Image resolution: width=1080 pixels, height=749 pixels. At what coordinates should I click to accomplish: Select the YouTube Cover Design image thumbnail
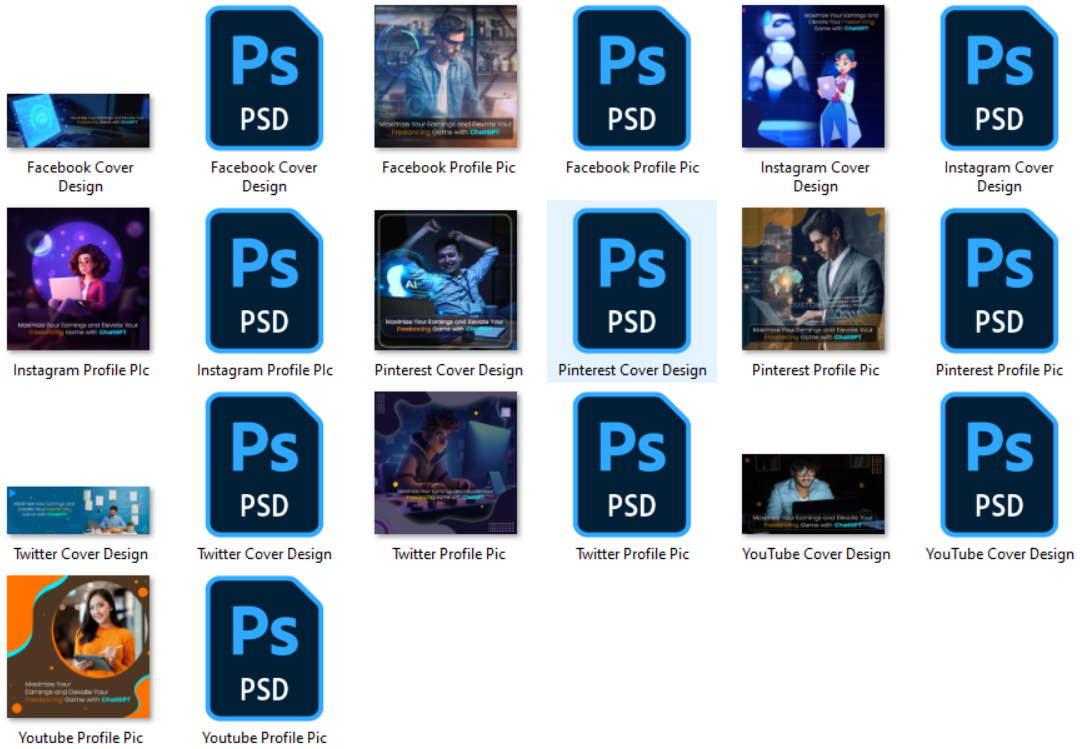[x=814, y=494]
